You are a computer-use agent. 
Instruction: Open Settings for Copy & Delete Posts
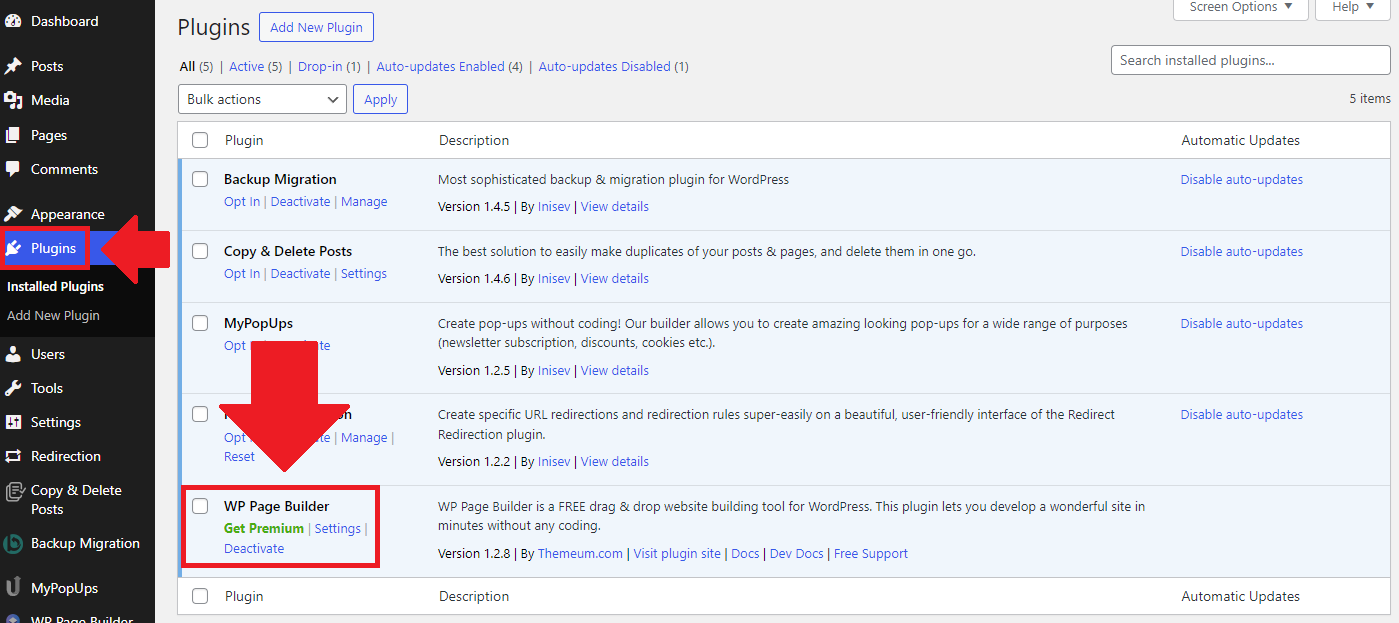pos(364,274)
